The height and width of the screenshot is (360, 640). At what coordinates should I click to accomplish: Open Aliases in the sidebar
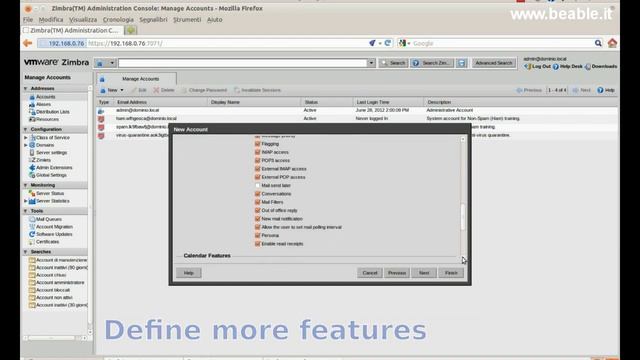43,104
